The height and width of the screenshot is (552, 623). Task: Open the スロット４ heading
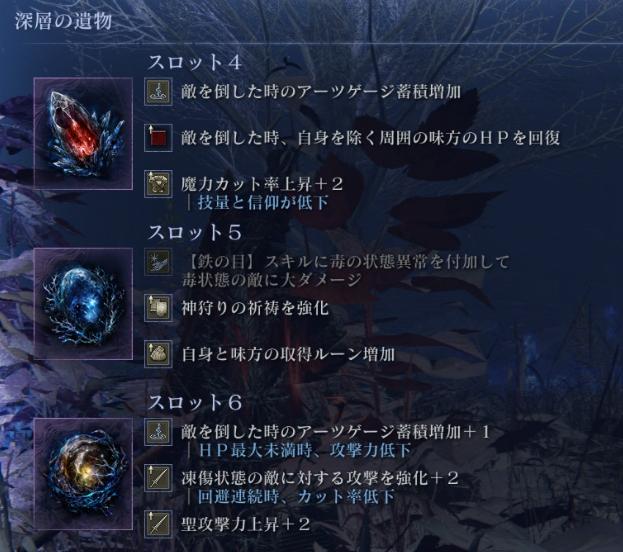click(x=195, y=62)
